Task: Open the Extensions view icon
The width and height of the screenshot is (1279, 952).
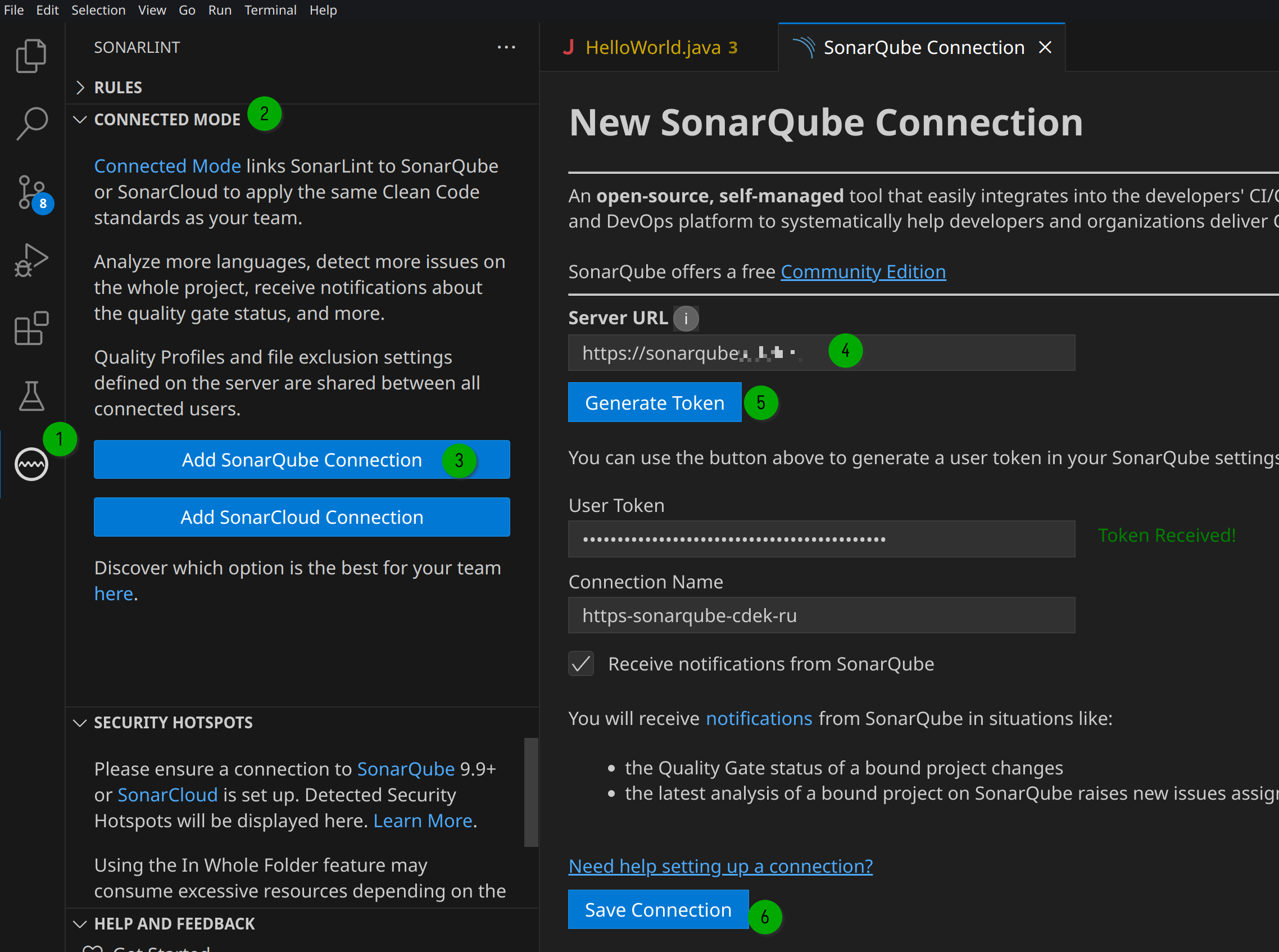Action: pos(31,328)
